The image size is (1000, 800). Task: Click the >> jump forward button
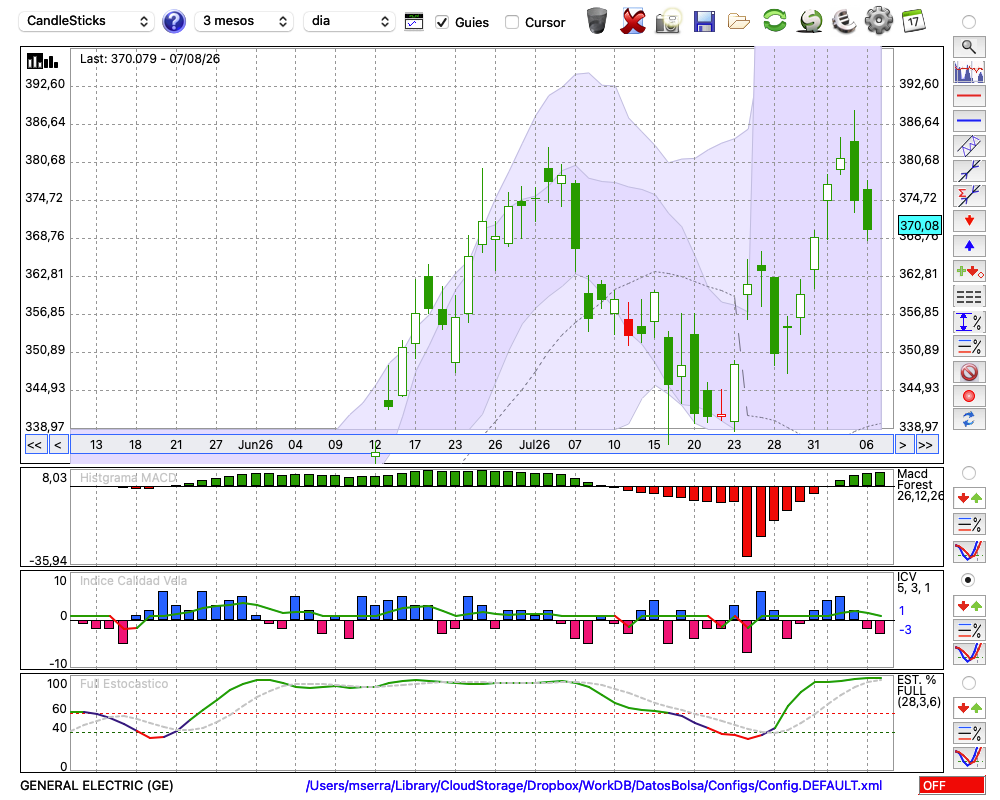click(925, 445)
